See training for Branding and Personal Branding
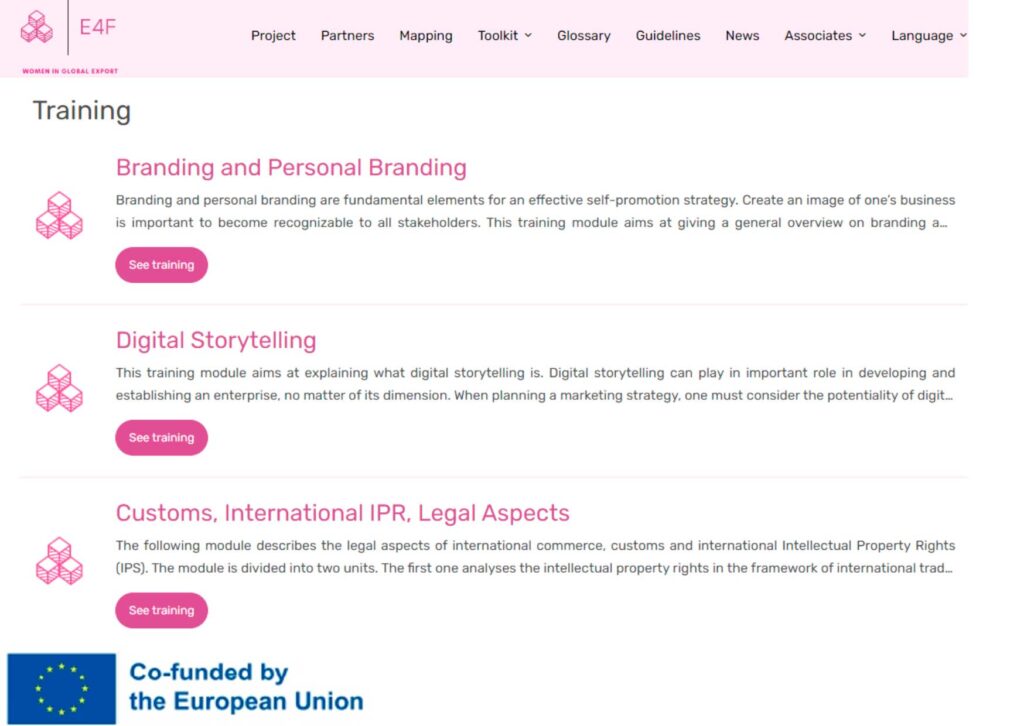 pyautogui.click(x=161, y=265)
